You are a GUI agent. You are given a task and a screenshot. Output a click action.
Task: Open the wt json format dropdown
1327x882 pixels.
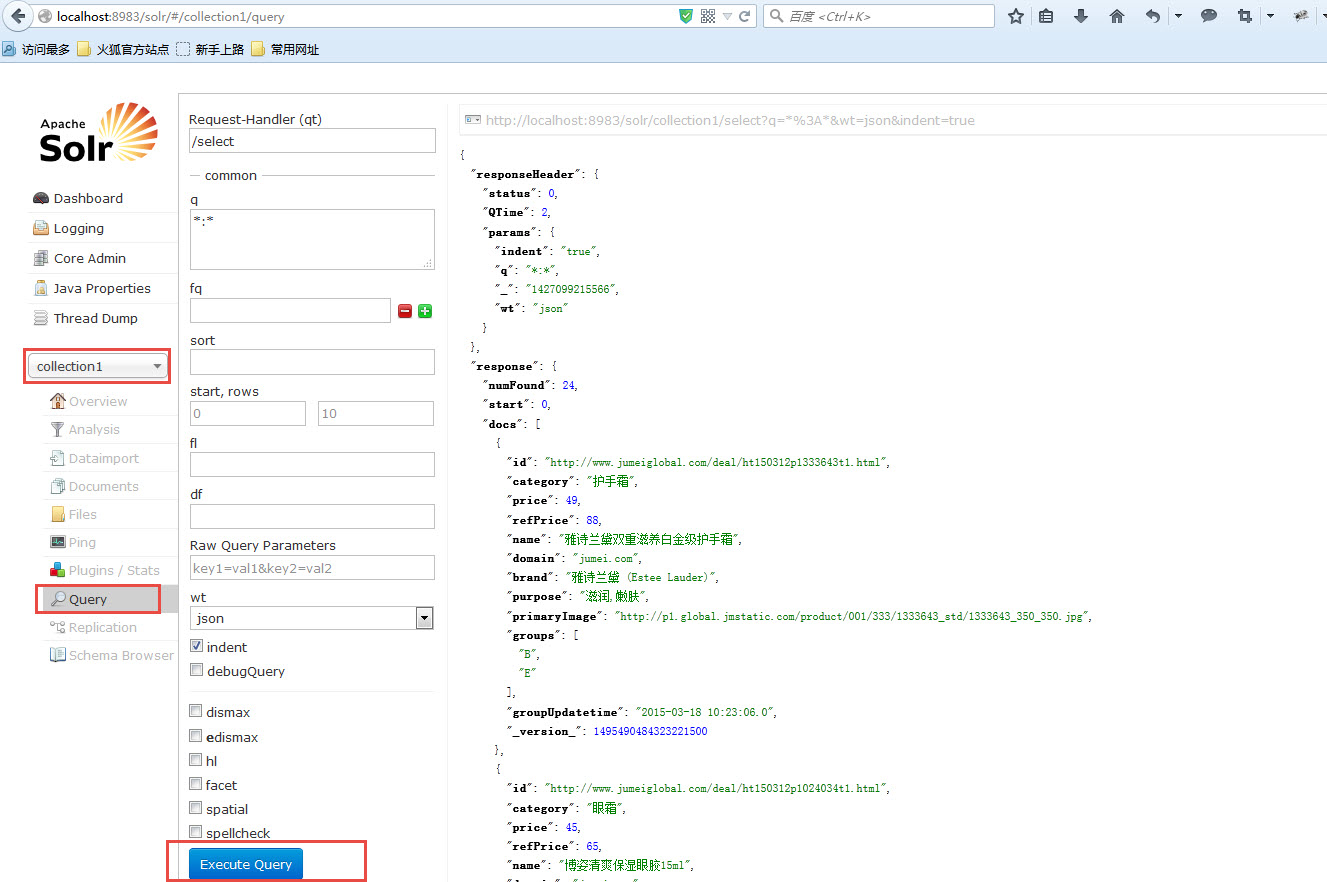click(x=311, y=618)
